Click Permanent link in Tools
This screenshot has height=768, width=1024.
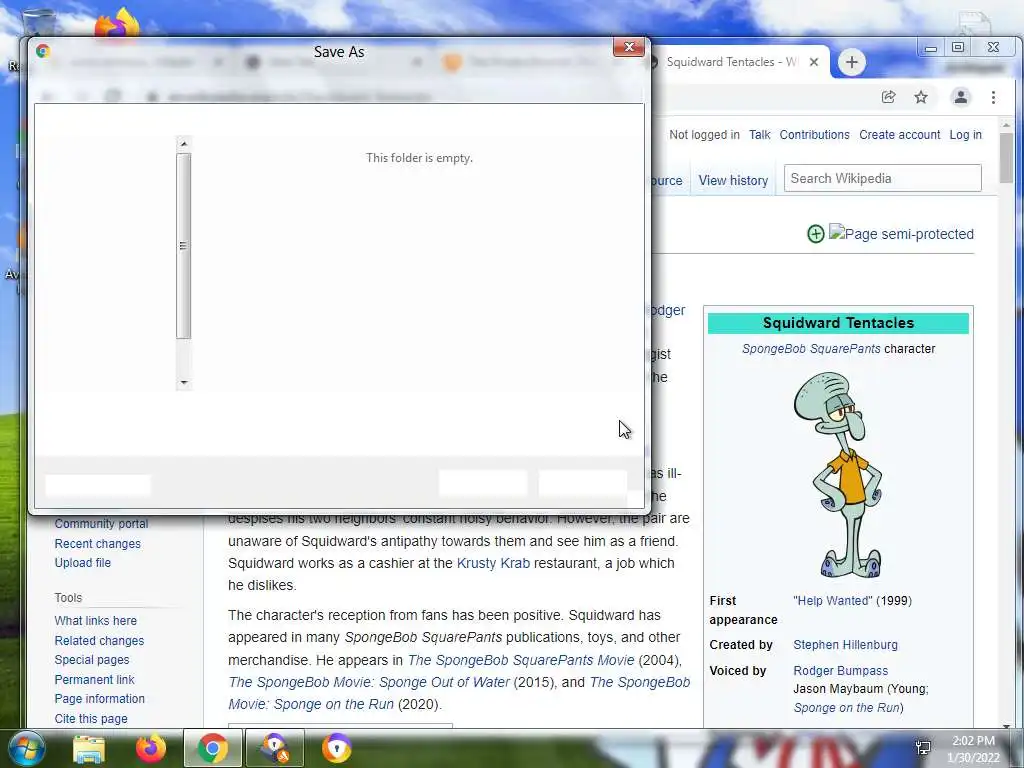94,680
